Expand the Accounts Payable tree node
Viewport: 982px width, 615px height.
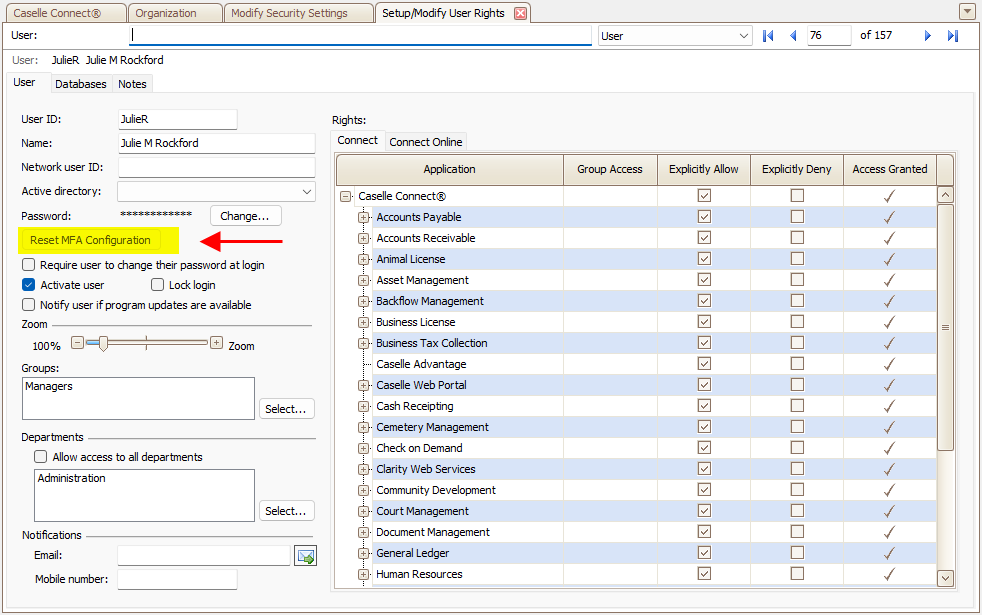[363, 217]
